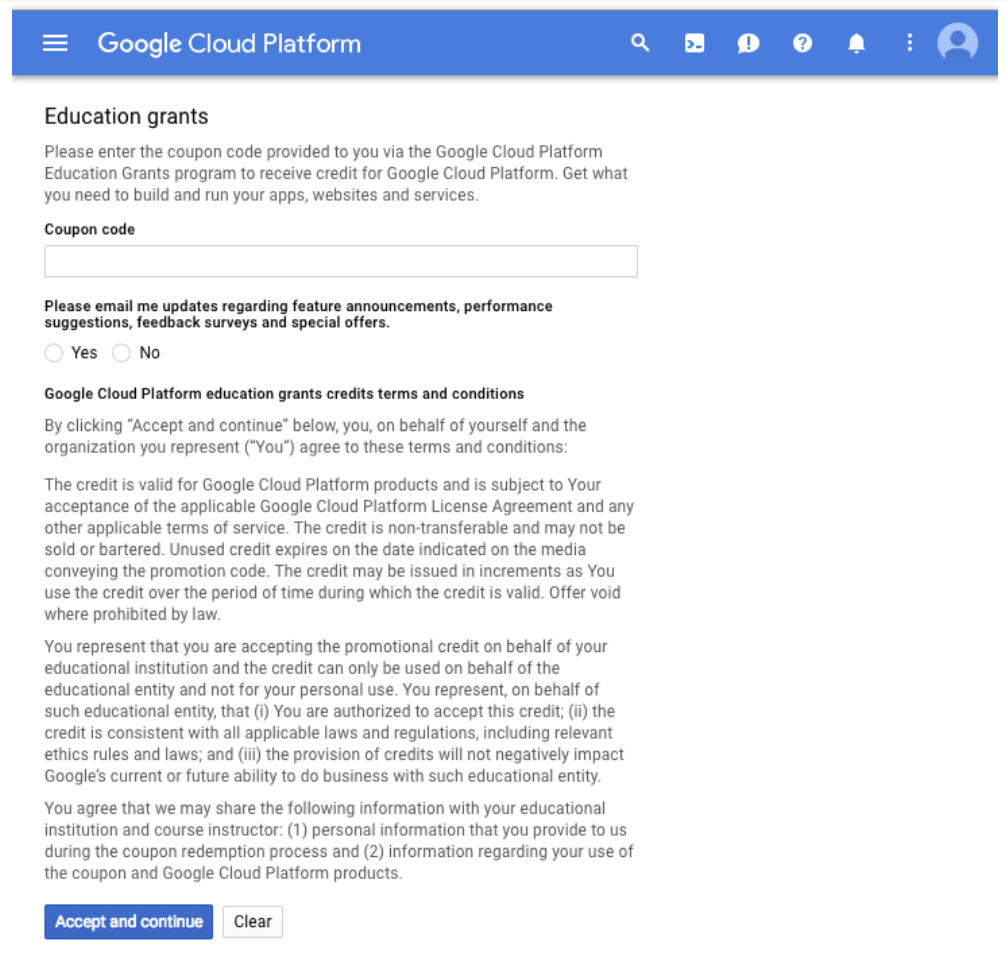Show notifications via the bell icon

coord(856,44)
